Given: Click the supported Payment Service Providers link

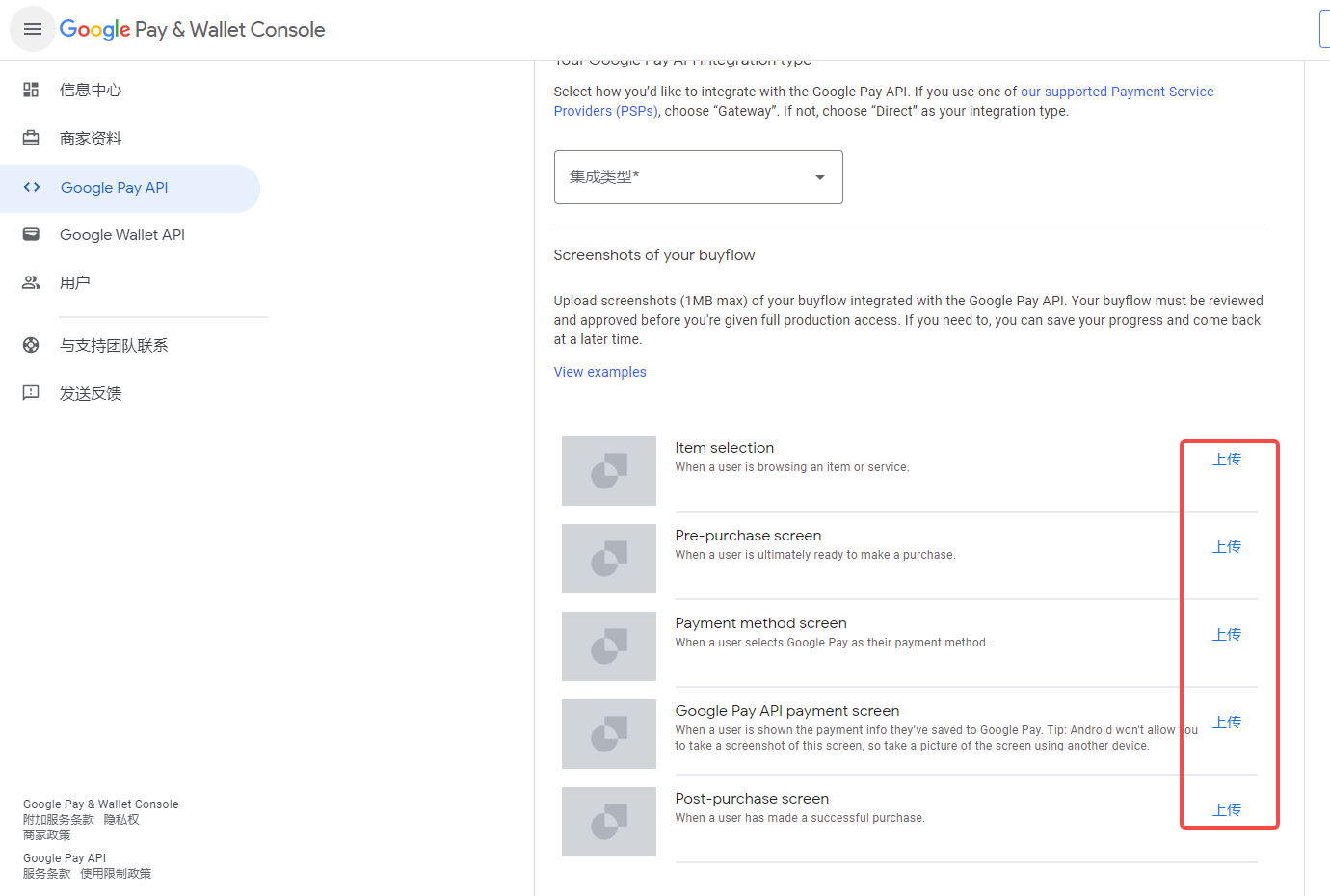Looking at the screenshot, I should pyautogui.click(x=1117, y=92).
